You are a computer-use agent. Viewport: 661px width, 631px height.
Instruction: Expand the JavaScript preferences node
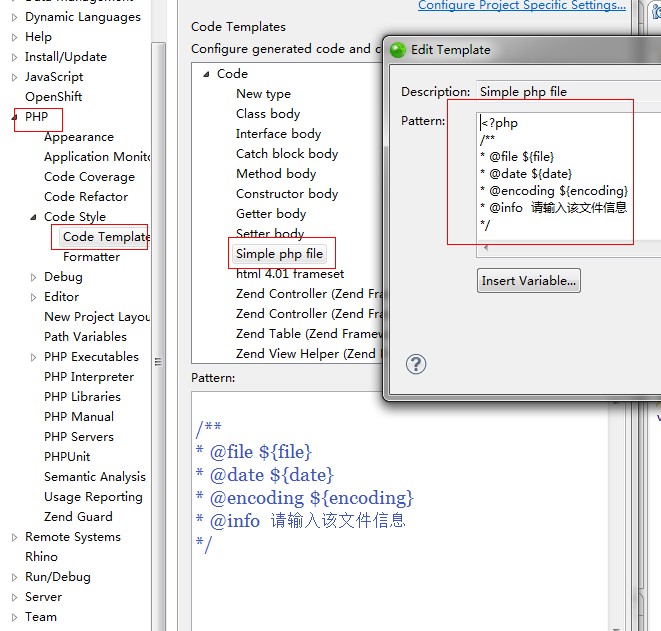pyautogui.click(x=14, y=77)
